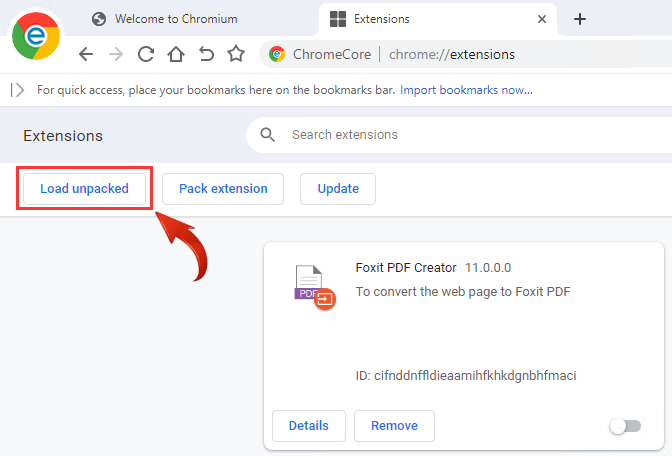Click the Extensions page heading

pyautogui.click(x=63, y=136)
